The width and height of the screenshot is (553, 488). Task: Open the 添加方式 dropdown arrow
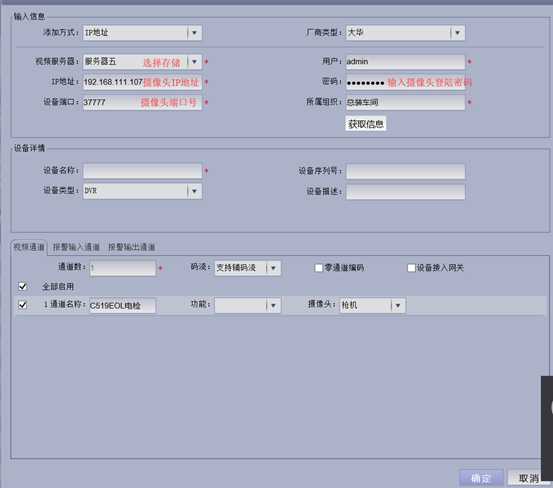tap(194, 33)
